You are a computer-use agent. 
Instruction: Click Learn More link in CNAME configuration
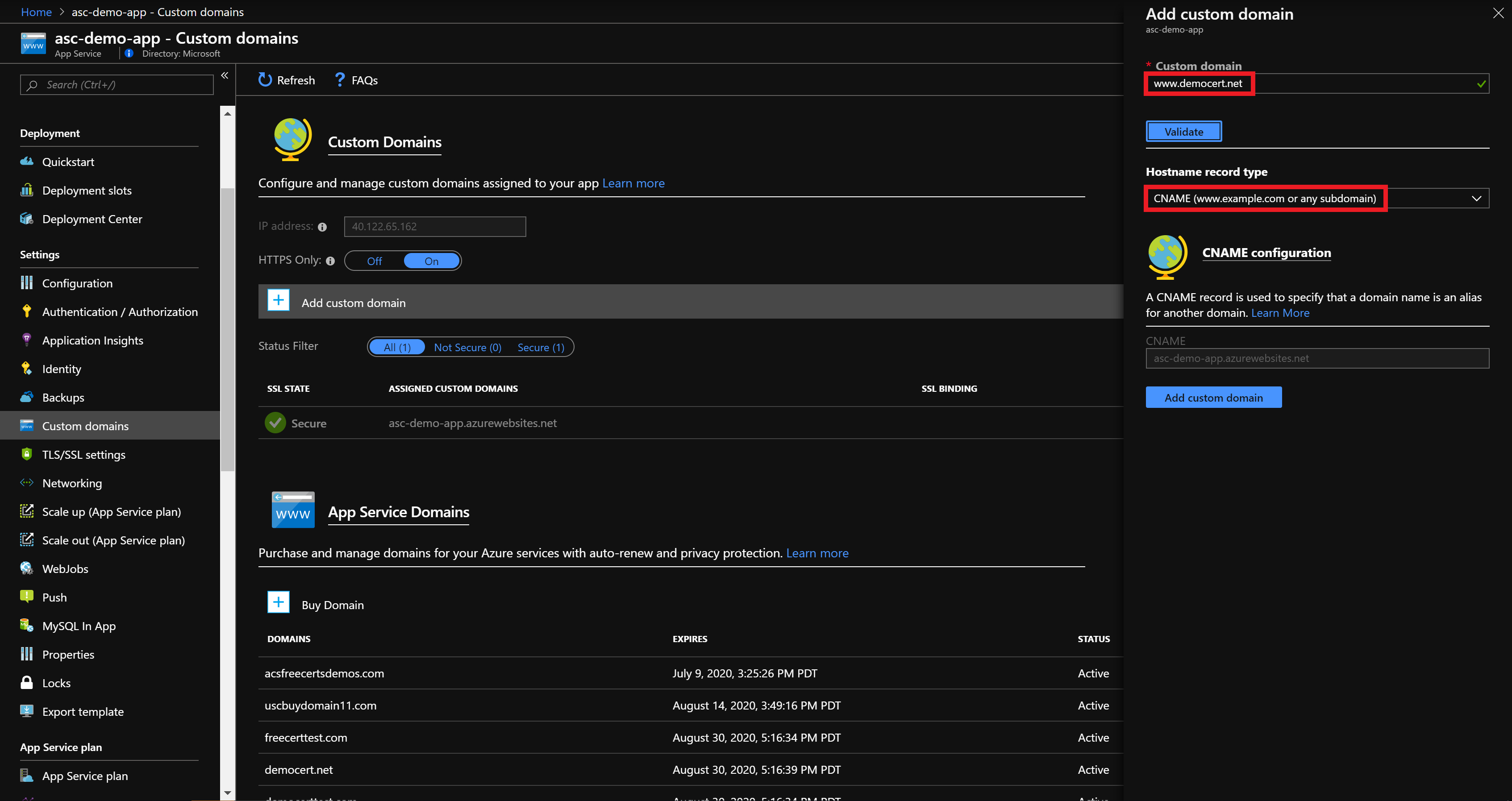coord(1280,313)
